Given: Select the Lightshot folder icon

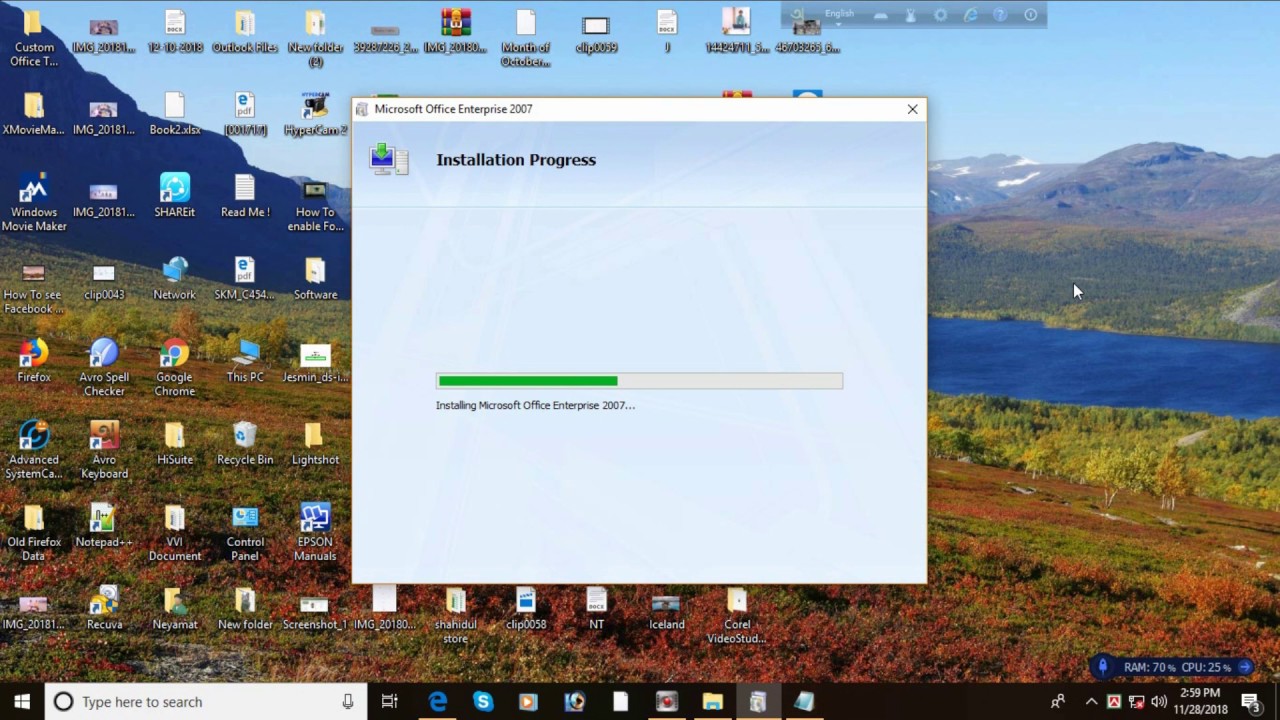Looking at the screenshot, I should (x=315, y=443).
